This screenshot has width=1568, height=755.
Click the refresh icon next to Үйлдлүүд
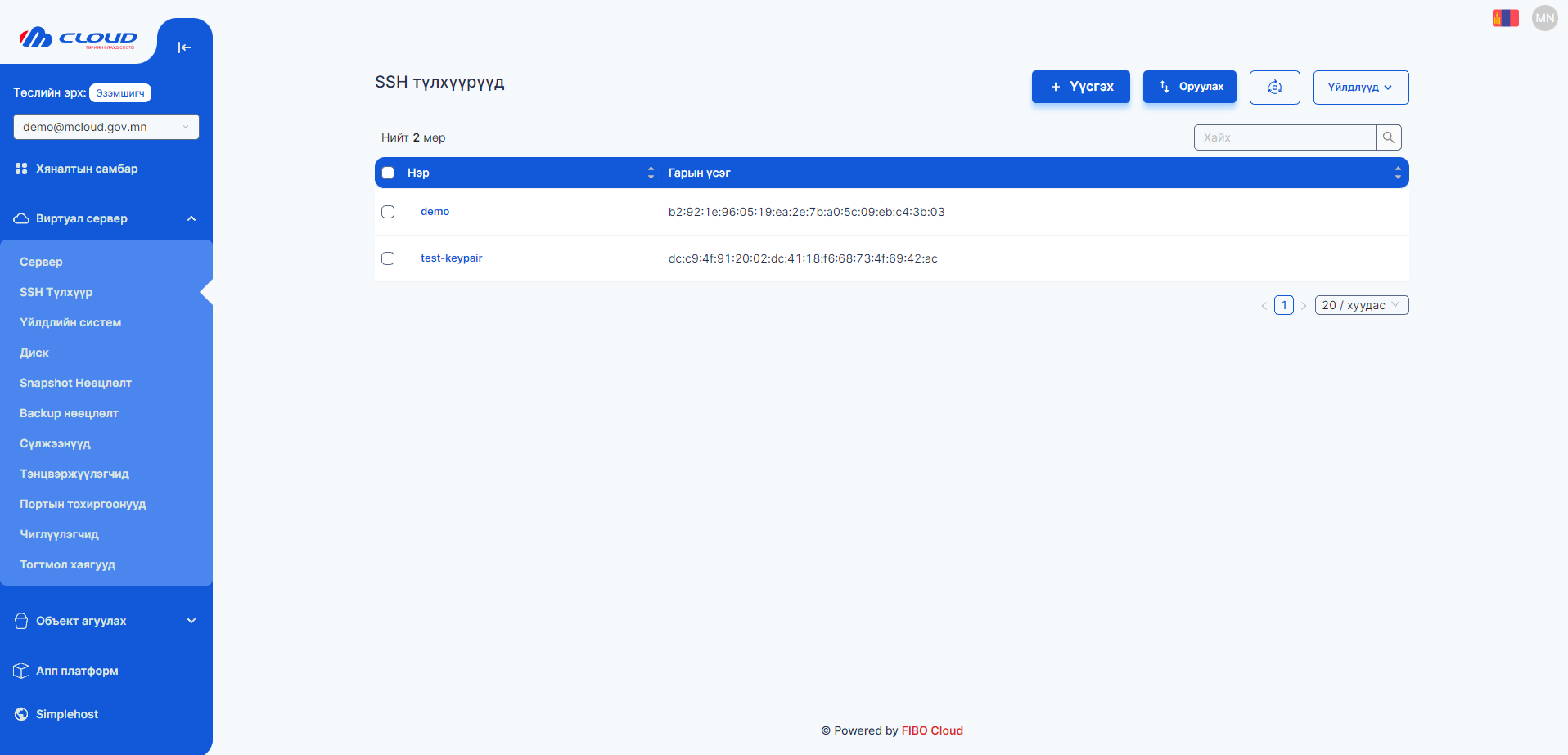pyautogui.click(x=1274, y=87)
